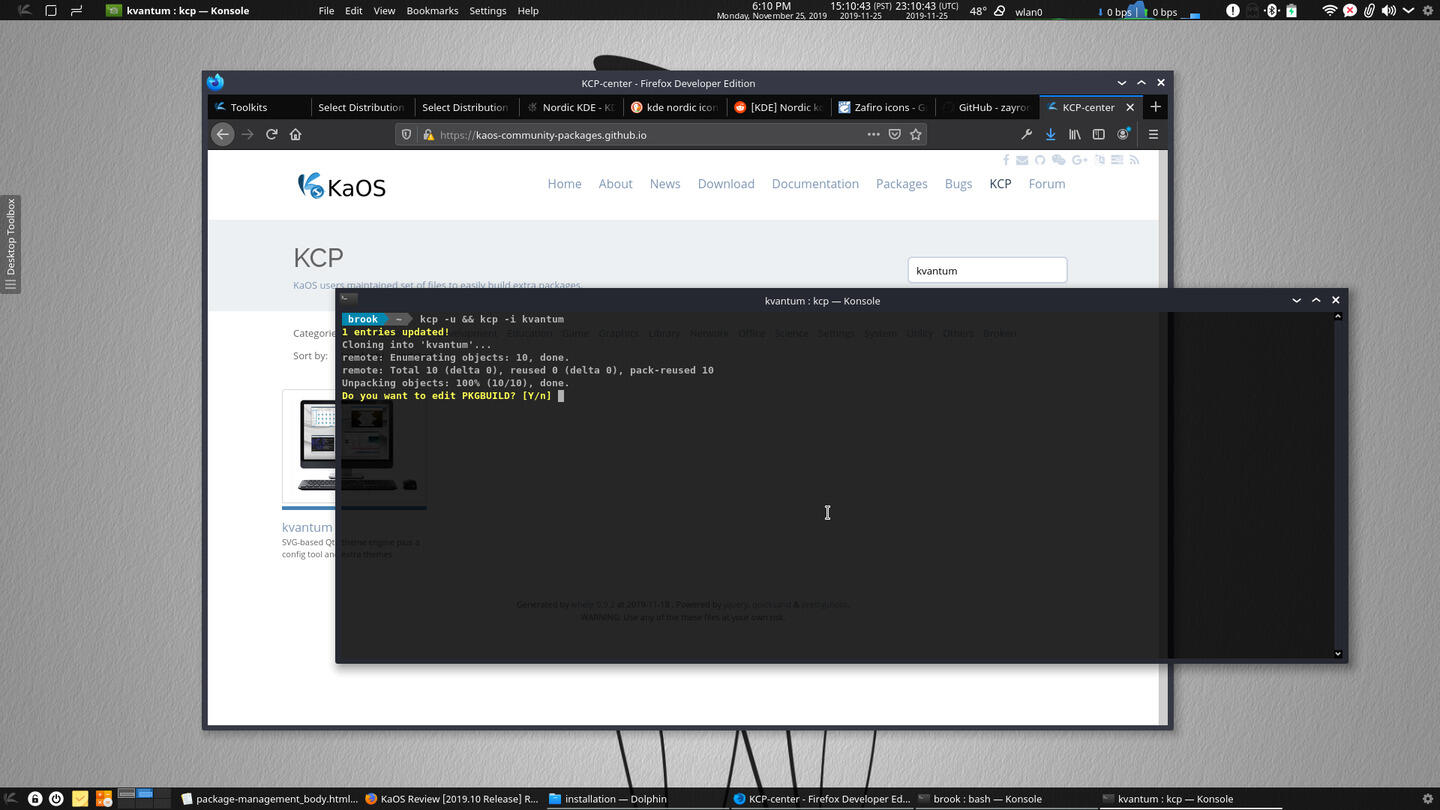Open the Wi-Fi network tray icon

point(1329,11)
